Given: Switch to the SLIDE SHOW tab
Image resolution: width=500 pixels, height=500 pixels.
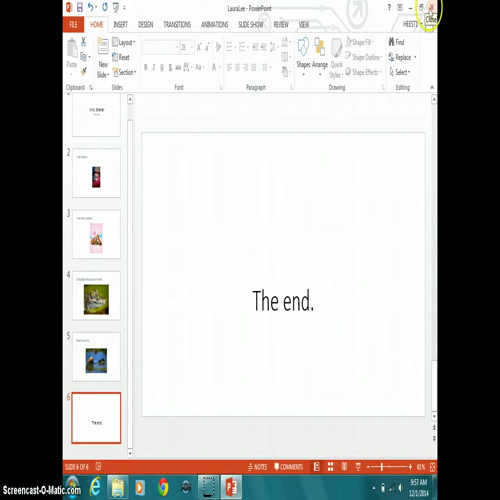Looking at the screenshot, I should tap(251, 24).
